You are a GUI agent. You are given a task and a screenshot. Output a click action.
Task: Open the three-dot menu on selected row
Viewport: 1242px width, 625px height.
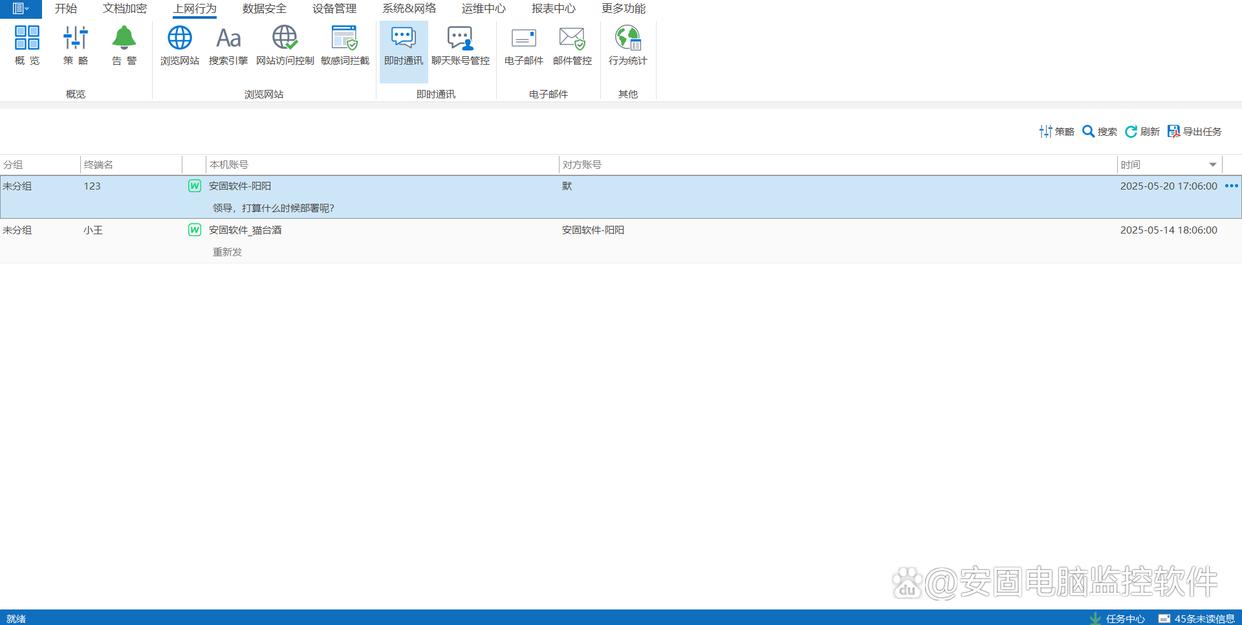(x=1231, y=186)
